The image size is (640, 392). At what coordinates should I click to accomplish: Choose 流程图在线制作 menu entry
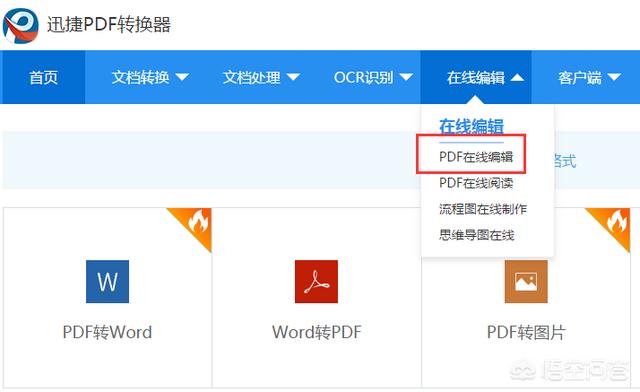[x=483, y=209]
